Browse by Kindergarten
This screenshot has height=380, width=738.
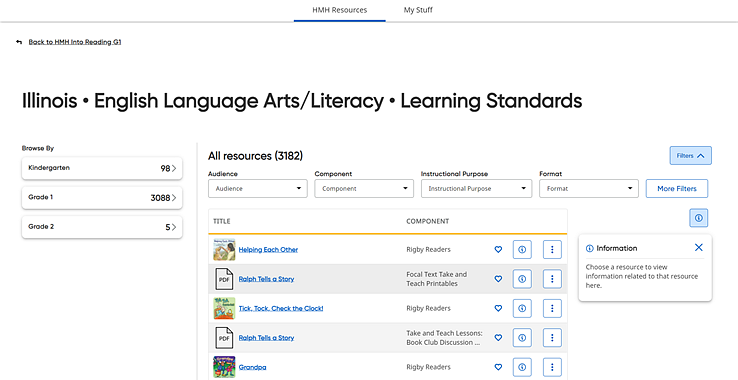(x=102, y=168)
